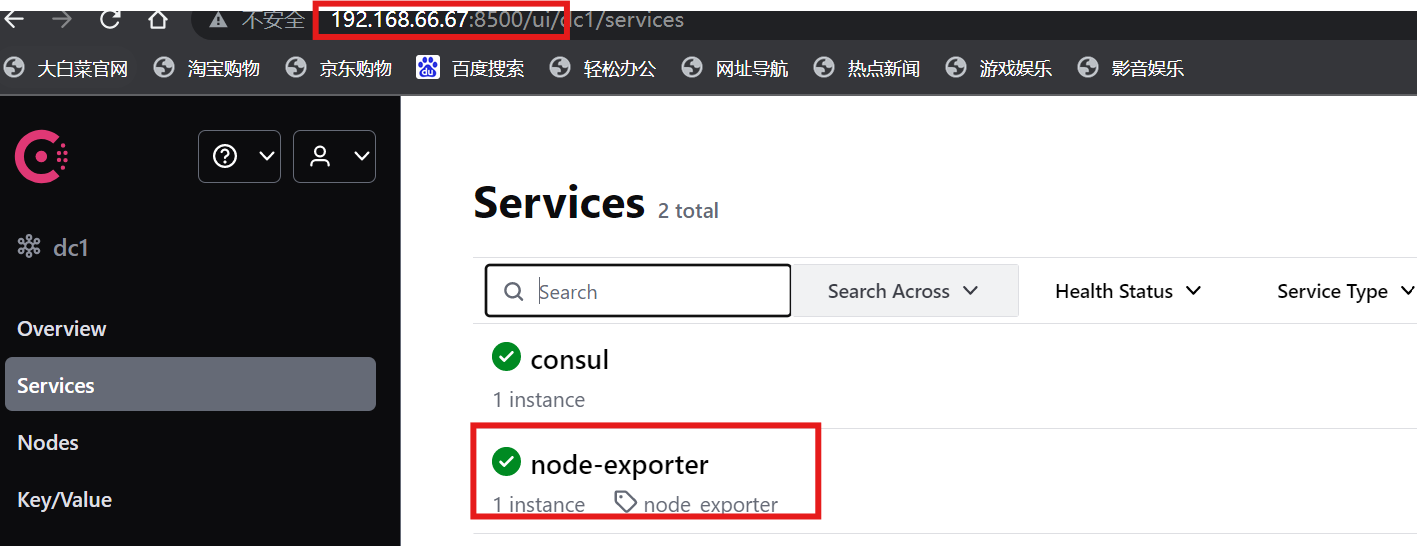This screenshot has height=546, width=1417.
Task: Click the dc1 datacenter label
Action: click(x=71, y=248)
